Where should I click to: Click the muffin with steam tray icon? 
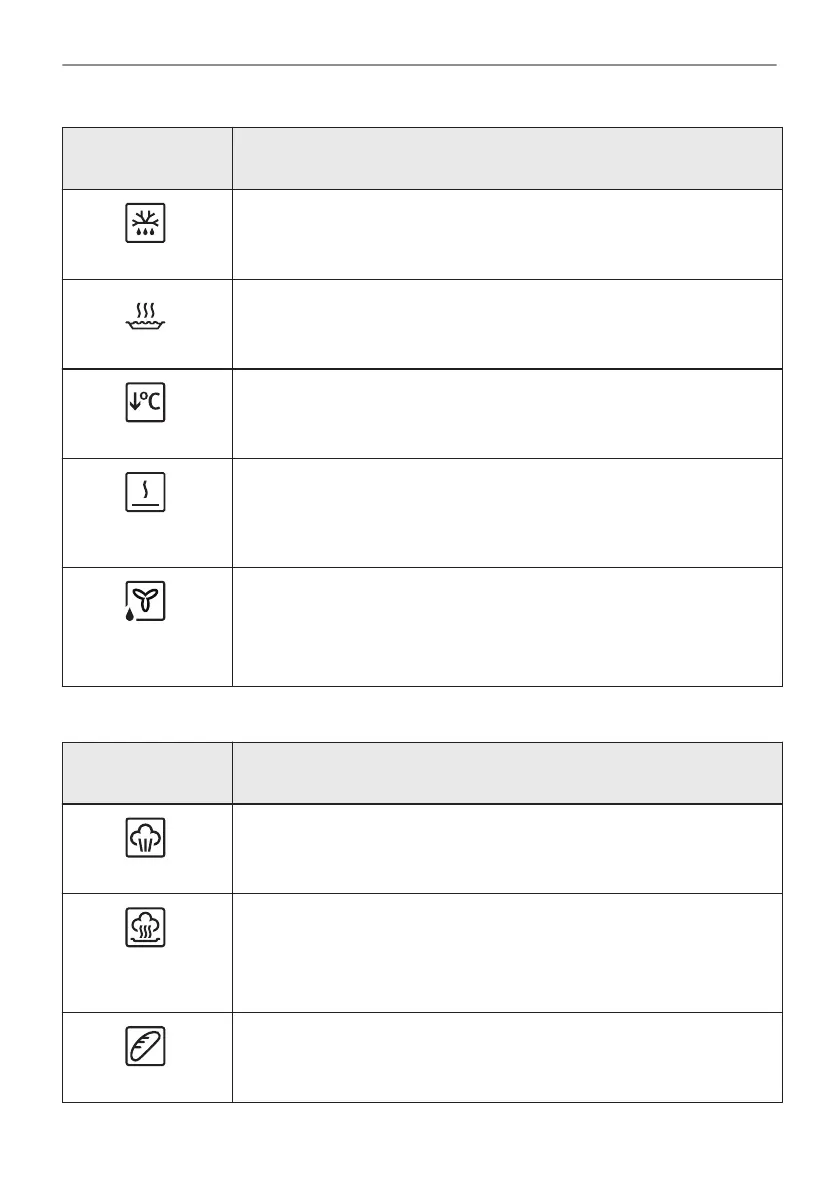145,927
